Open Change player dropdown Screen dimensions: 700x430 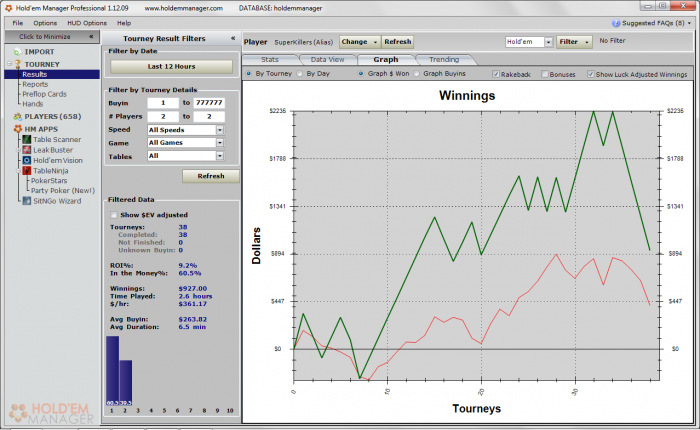click(359, 42)
